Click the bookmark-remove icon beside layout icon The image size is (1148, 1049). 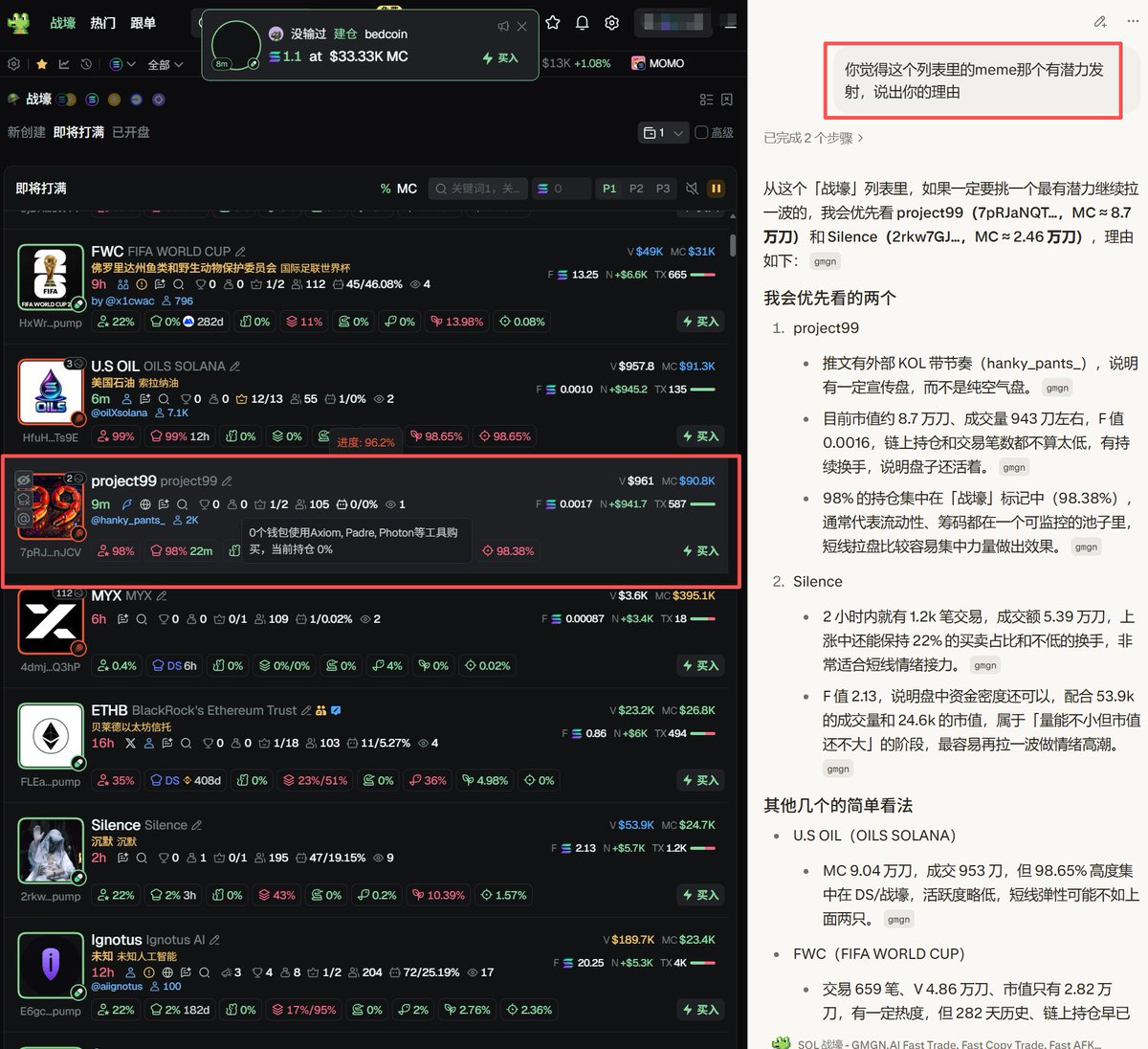[727, 100]
